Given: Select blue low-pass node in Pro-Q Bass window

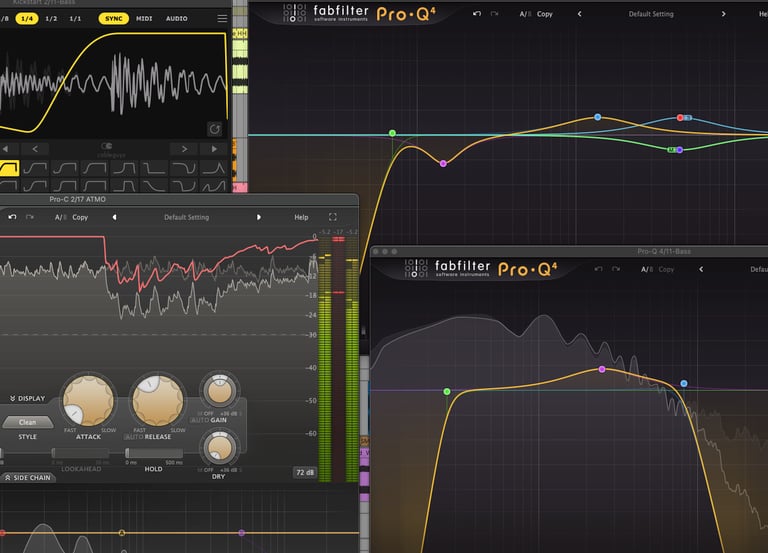Looking at the screenshot, I should click(684, 384).
